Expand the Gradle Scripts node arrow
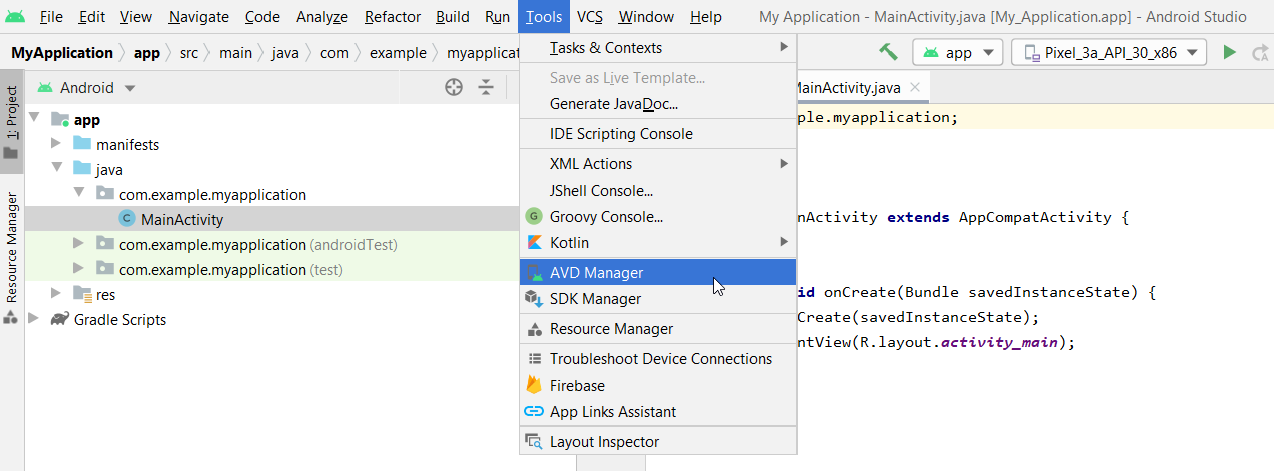Screen dimensions: 1274x471 [x=35, y=319]
